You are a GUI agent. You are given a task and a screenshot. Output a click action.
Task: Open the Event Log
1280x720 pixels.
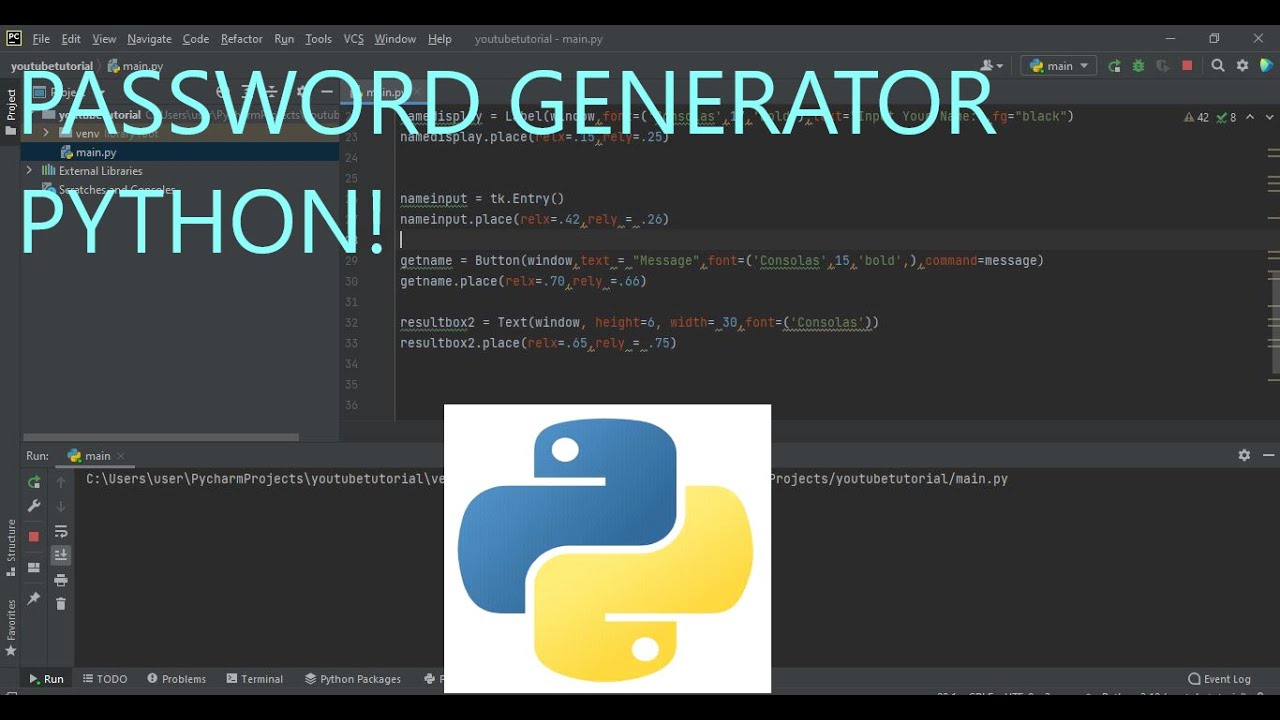tap(1220, 679)
